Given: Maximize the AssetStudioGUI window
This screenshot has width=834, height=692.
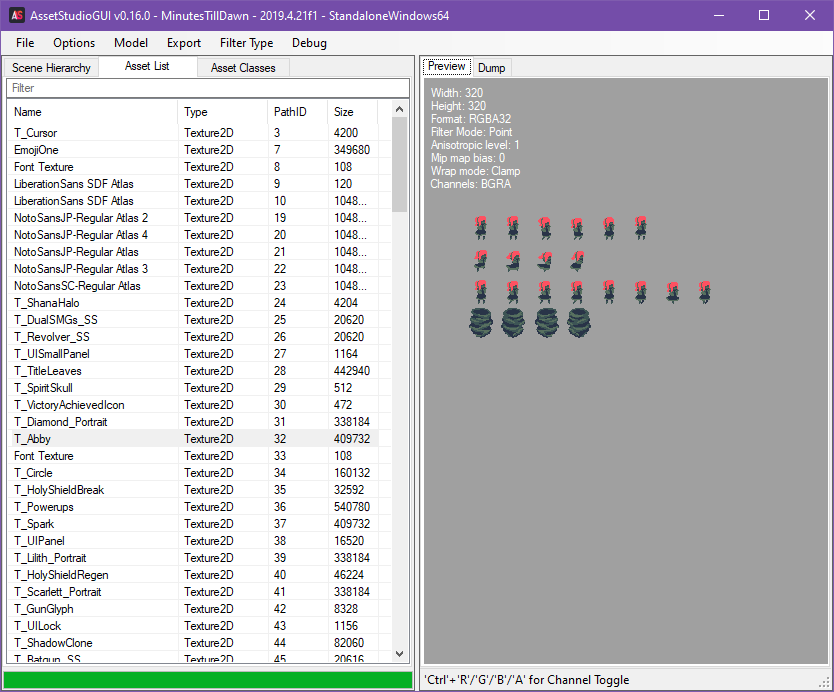Looking at the screenshot, I should point(764,15).
